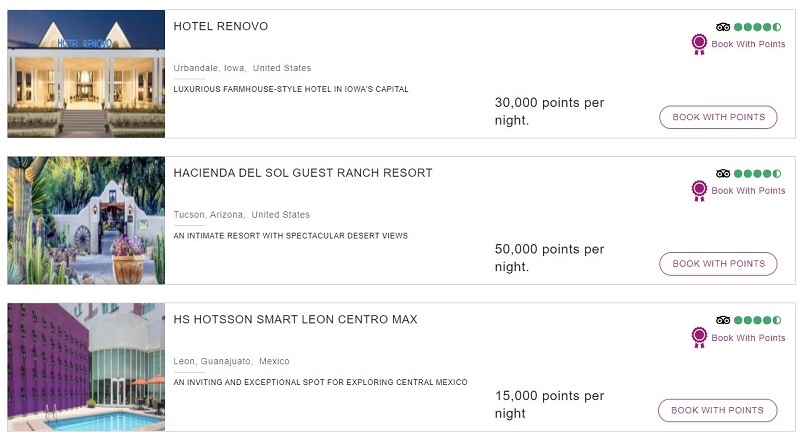Screen dimensions: 800x441
Task: Click 'Book With Points' label text for Hacienda Del Sol
Action: pyautogui.click(x=748, y=190)
